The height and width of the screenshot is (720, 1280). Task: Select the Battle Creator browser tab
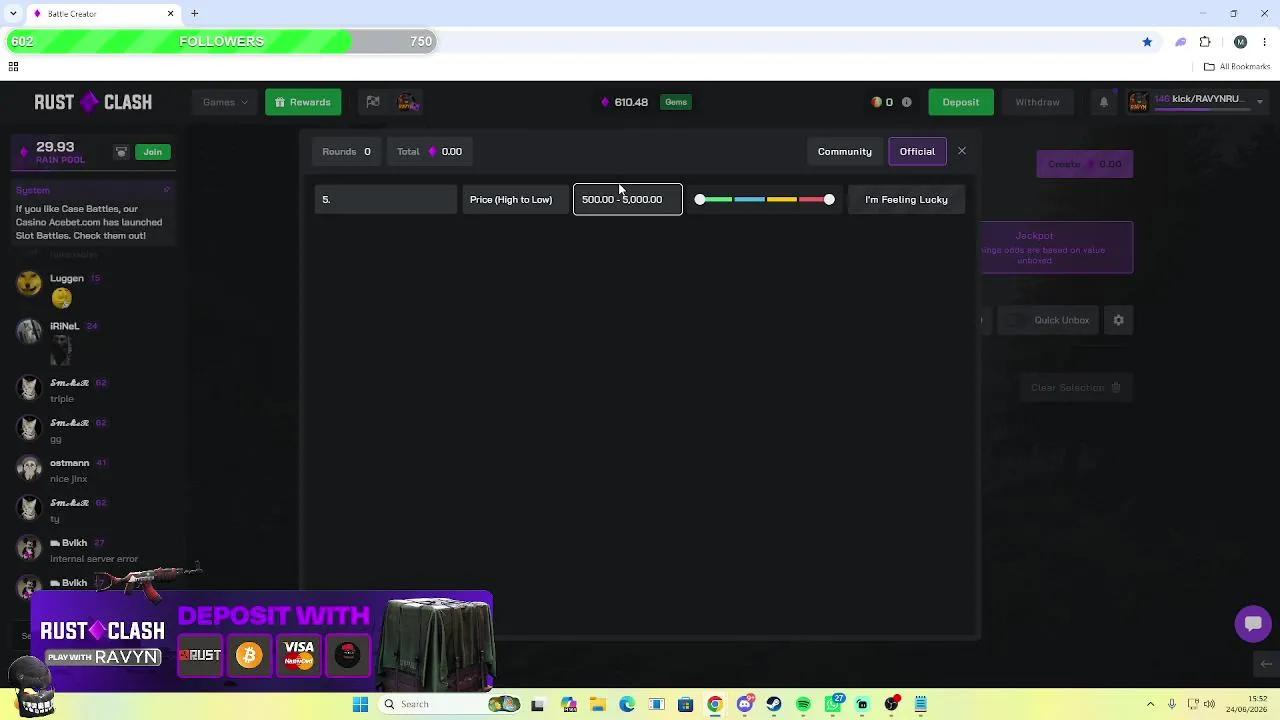pos(103,13)
